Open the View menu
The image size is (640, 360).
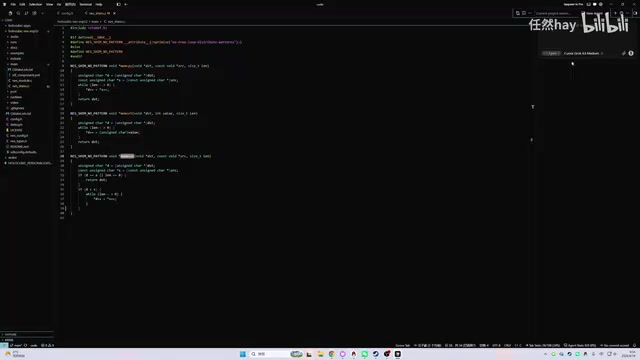point(49,4)
